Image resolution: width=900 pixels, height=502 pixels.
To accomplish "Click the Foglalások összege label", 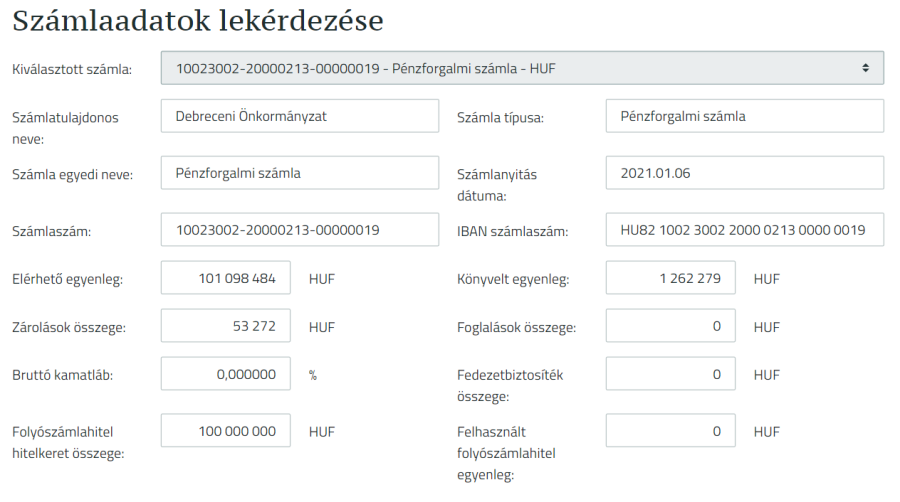I will pyautogui.click(x=517, y=328).
